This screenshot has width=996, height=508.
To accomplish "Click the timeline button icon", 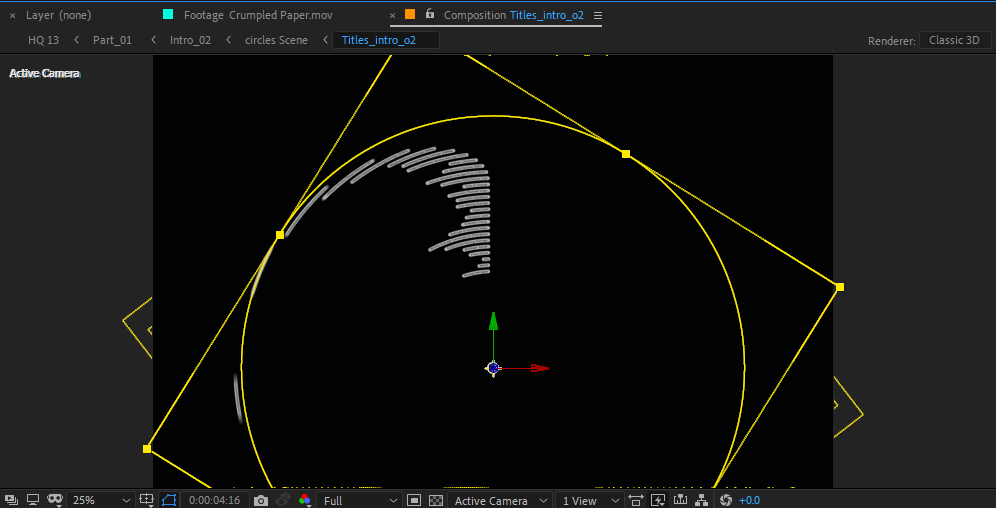I will coord(680,500).
